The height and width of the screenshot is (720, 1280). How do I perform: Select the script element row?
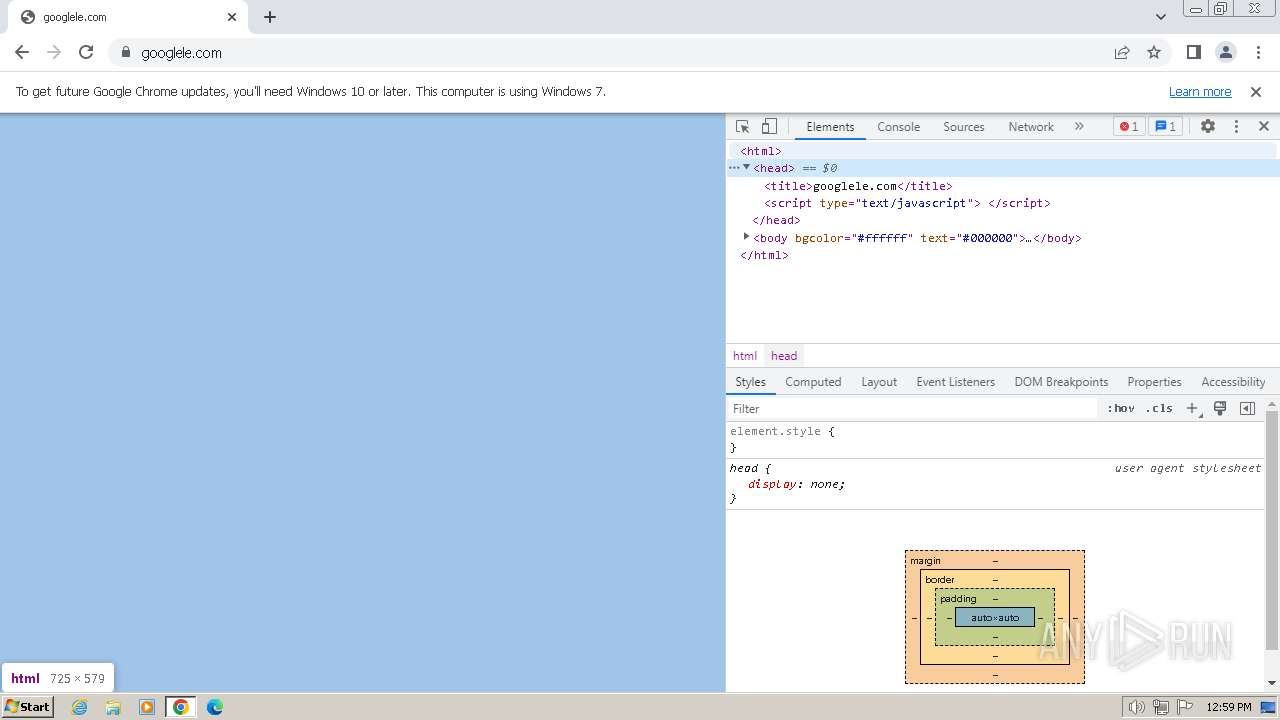(x=1001, y=203)
